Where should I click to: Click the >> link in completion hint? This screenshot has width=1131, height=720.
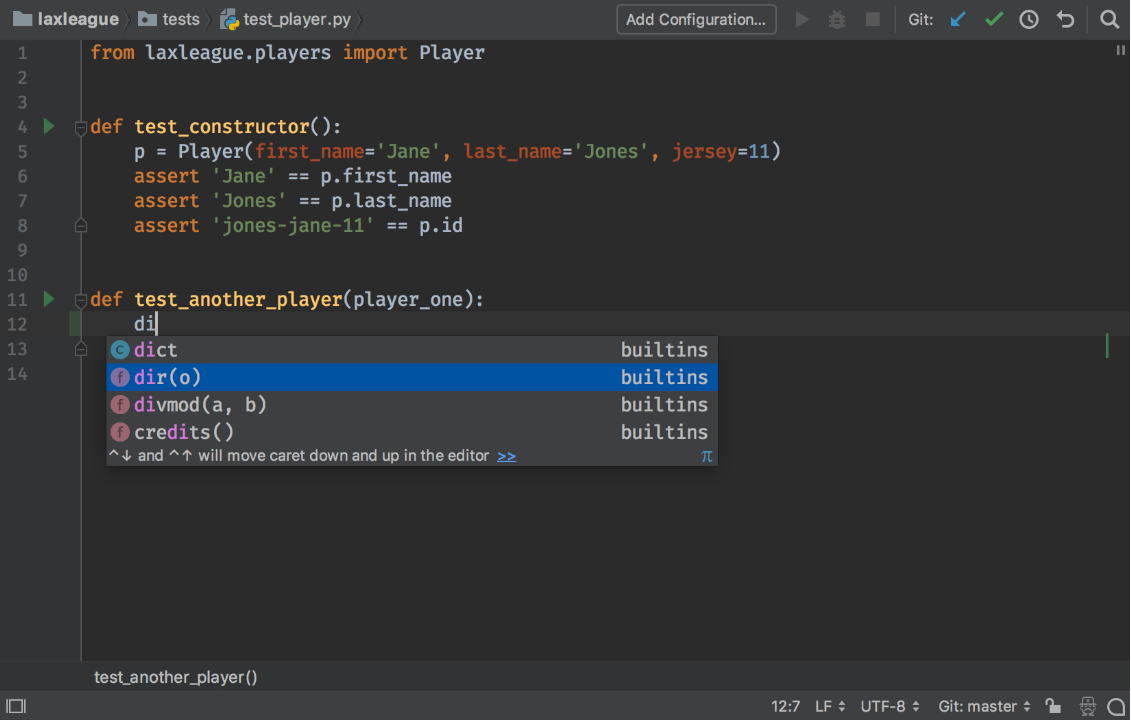click(x=506, y=456)
